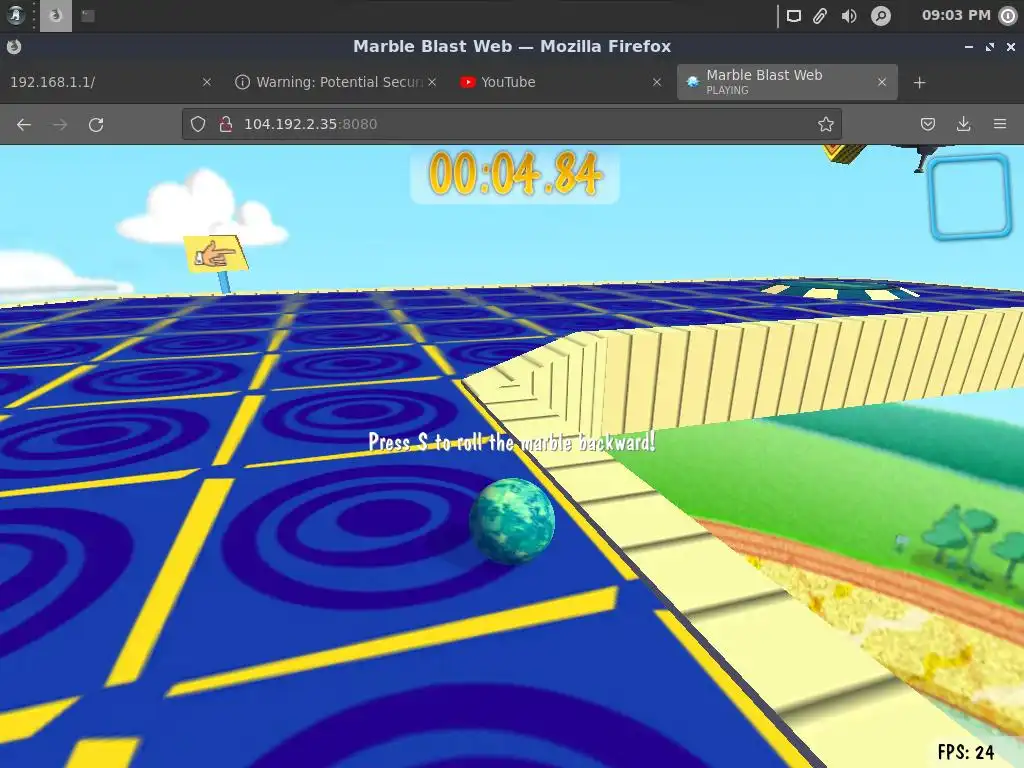
Task: Close the YouTube tab
Action: pos(657,82)
